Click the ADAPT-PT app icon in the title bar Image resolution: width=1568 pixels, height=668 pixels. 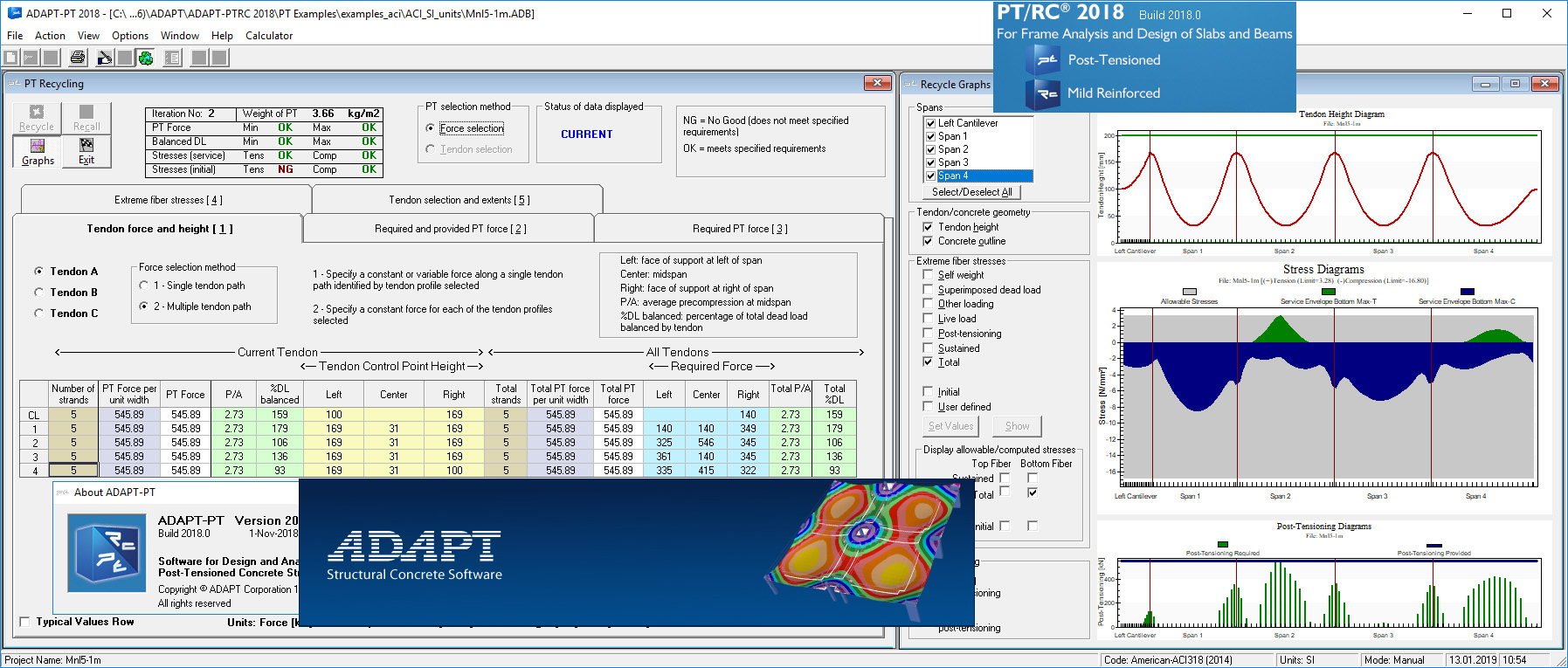coord(14,13)
